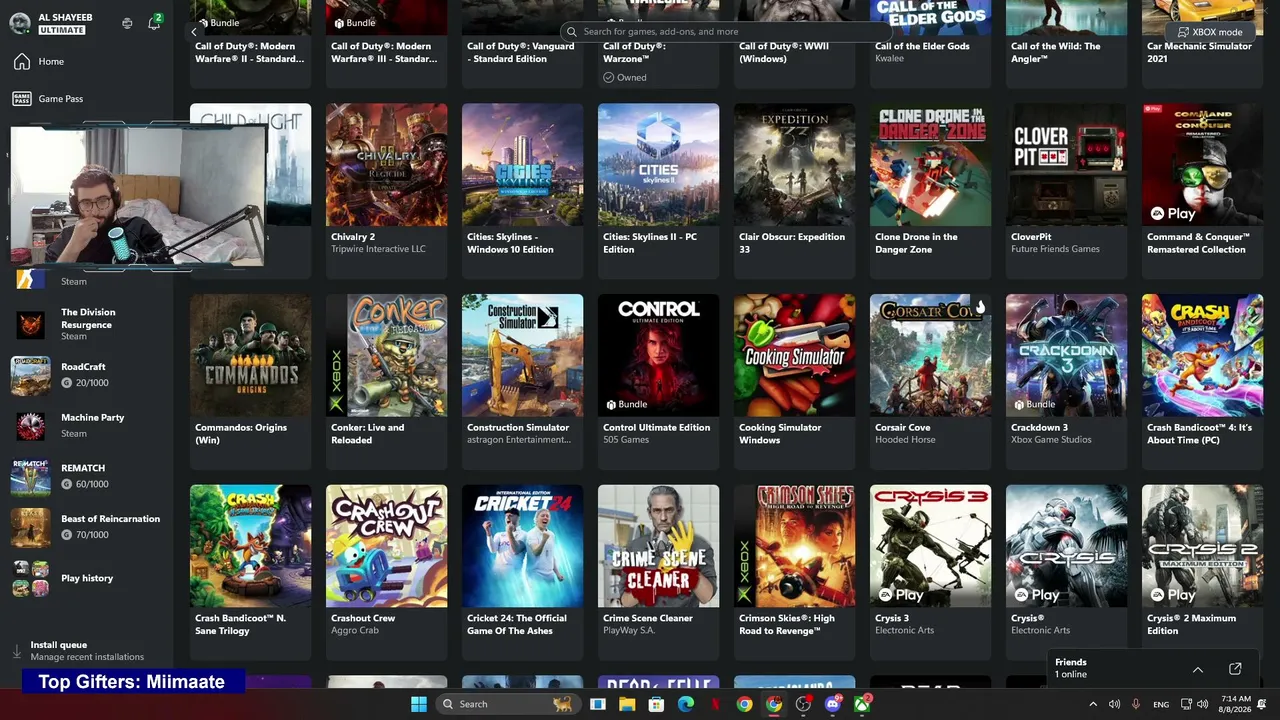Launch Microsoft Edge from taskbar
Image resolution: width=1280 pixels, height=720 pixels.
coord(686,704)
